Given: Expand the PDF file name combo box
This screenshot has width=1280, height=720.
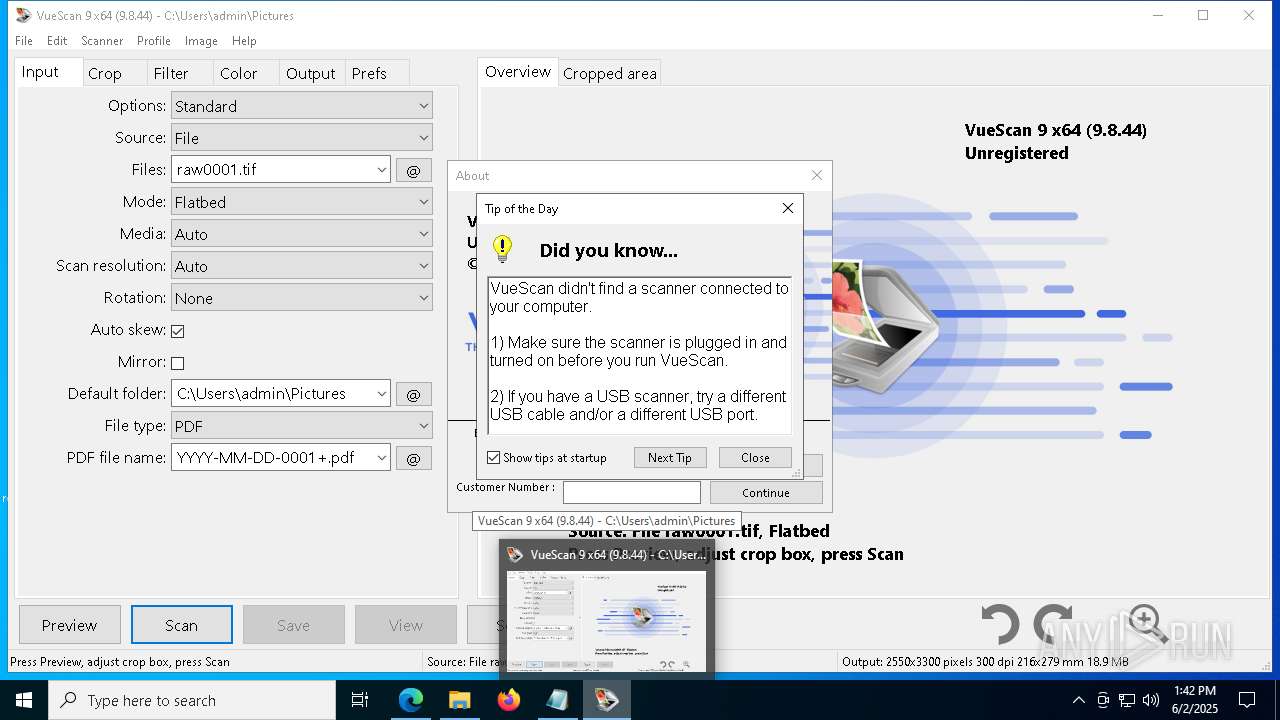Looking at the screenshot, I should (x=381, y=458).
